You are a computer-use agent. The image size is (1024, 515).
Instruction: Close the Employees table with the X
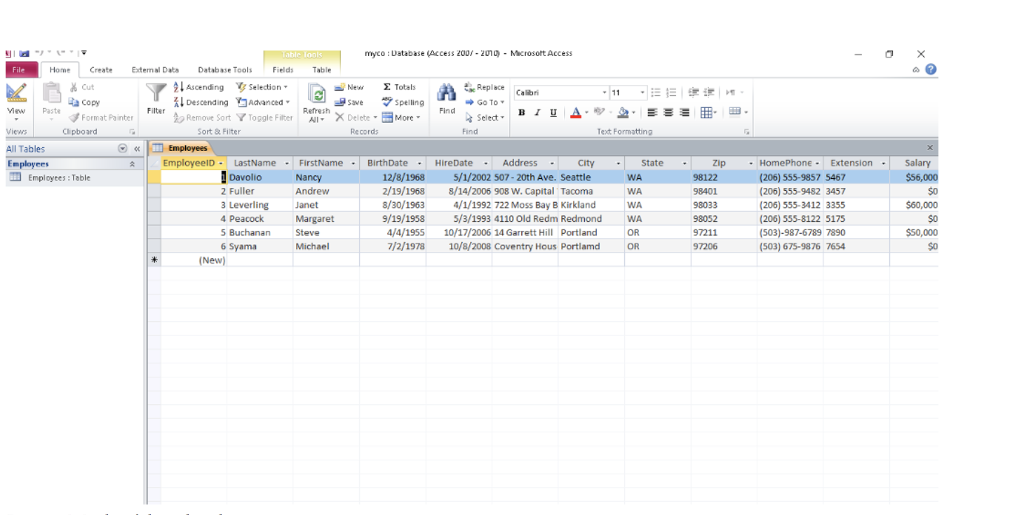(930, 148)
